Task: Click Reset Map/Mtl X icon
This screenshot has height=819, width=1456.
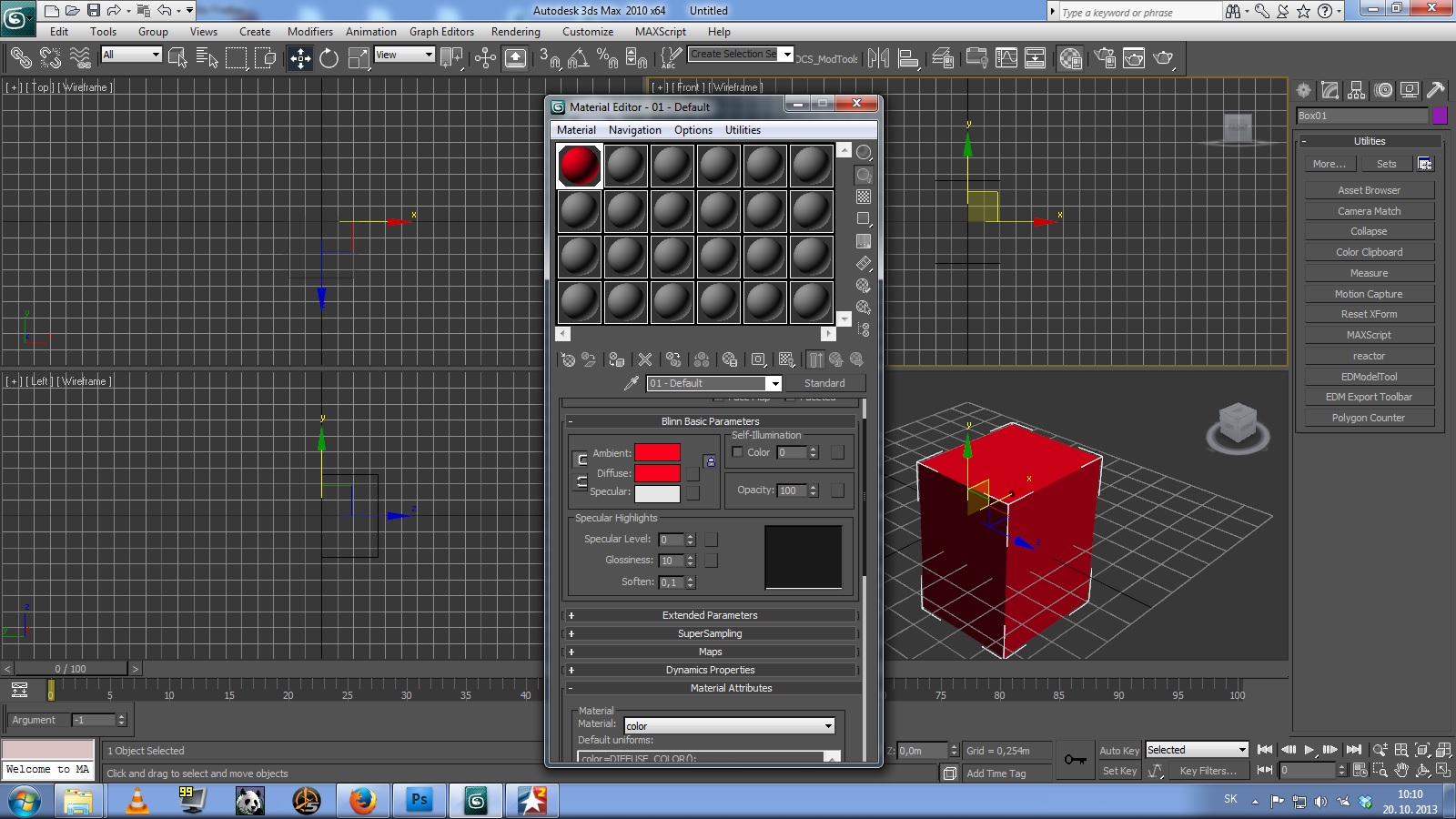Action: click(x=645, y=359)
